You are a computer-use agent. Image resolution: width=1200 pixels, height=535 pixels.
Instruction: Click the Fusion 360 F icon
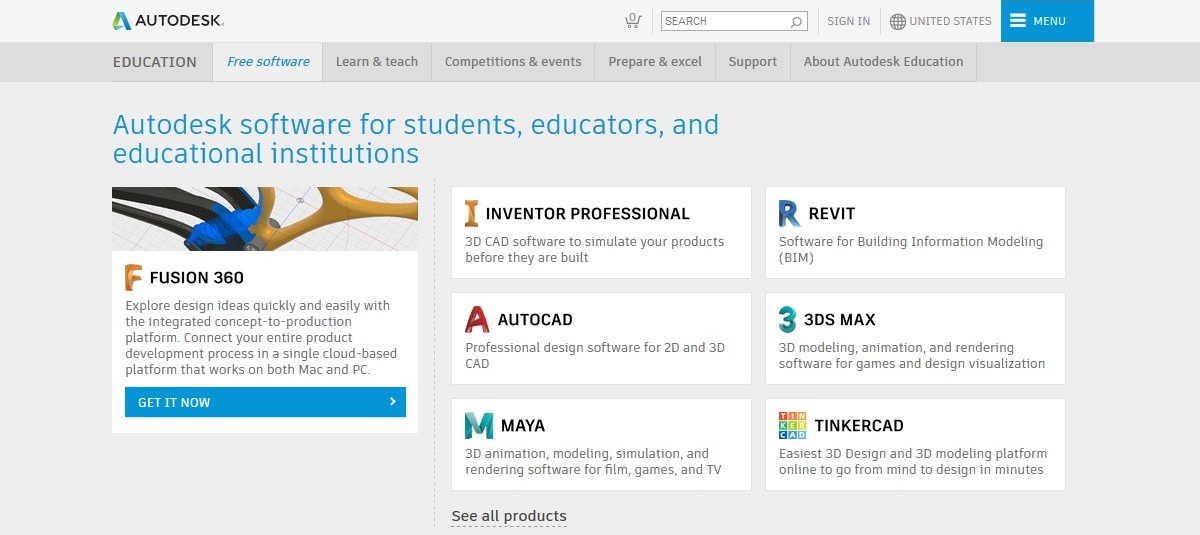134,277
